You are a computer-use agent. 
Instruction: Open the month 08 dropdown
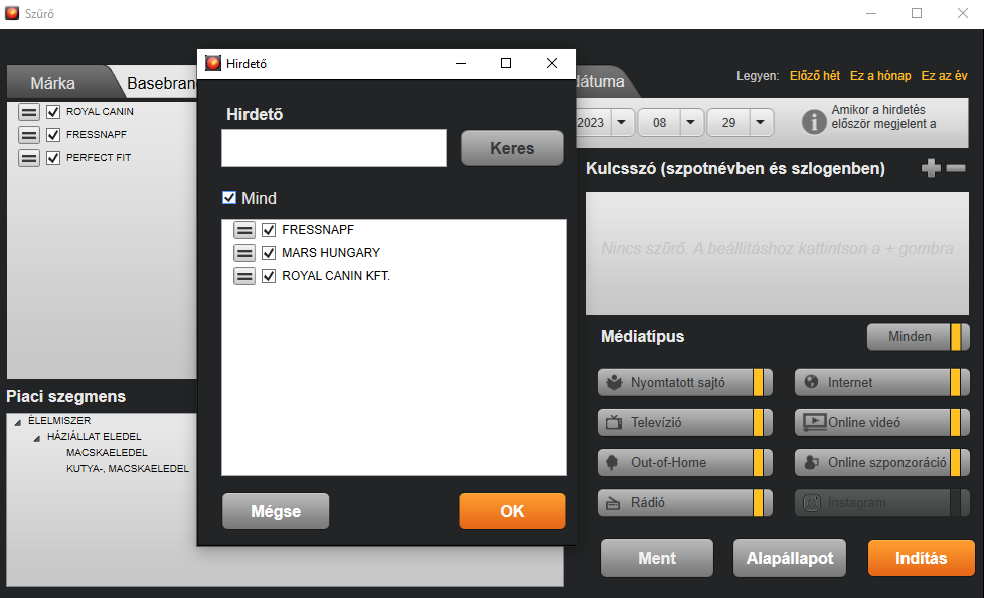(690, 122)
